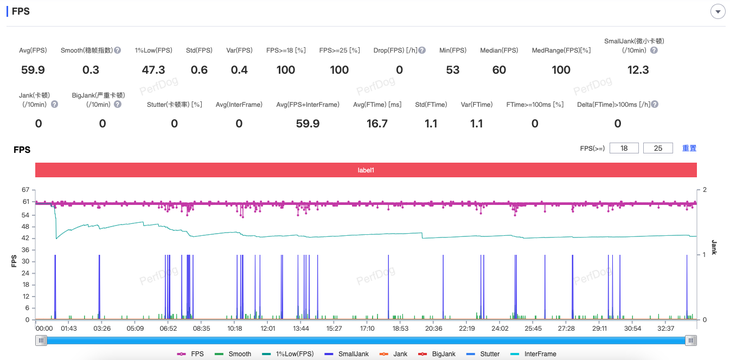
Task: Open help icon next to Delta(FTime)>100ms
Action: (655, 104)
